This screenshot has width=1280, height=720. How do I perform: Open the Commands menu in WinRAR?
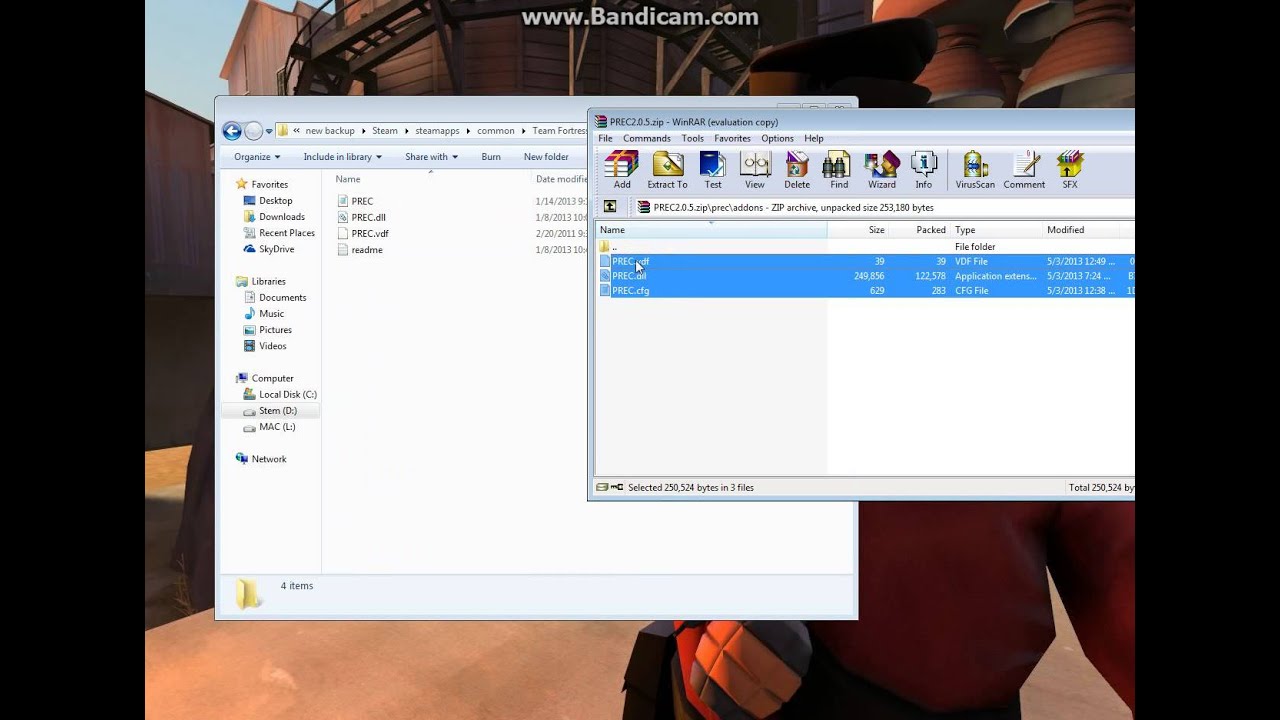647,138
